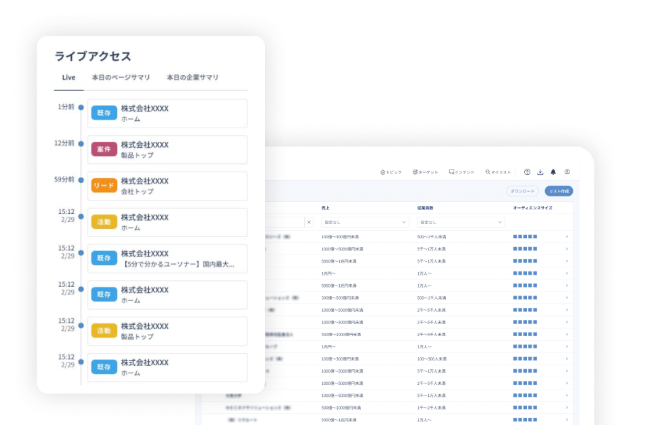Screen dimensions: 666x425
Task: Switch to the 本日のページサマリ tab
Action: (x=121, y=78)
